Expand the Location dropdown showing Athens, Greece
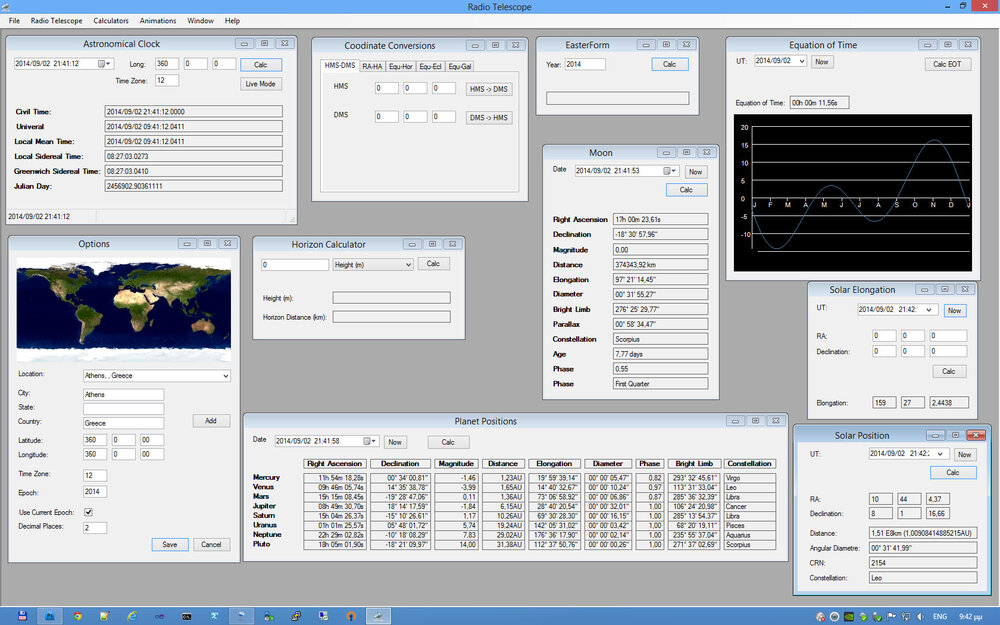This screenshot has height=625, width=1000. [x=224, y=376]
